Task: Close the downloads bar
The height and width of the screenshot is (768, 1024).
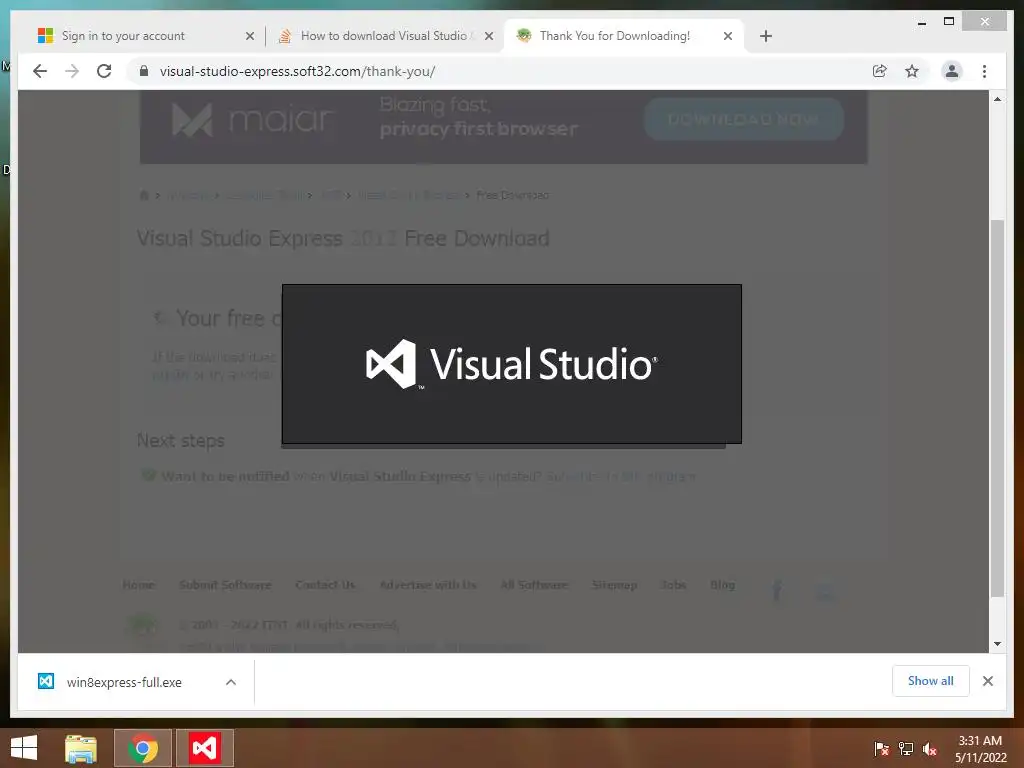Action: tap(987, 681)
